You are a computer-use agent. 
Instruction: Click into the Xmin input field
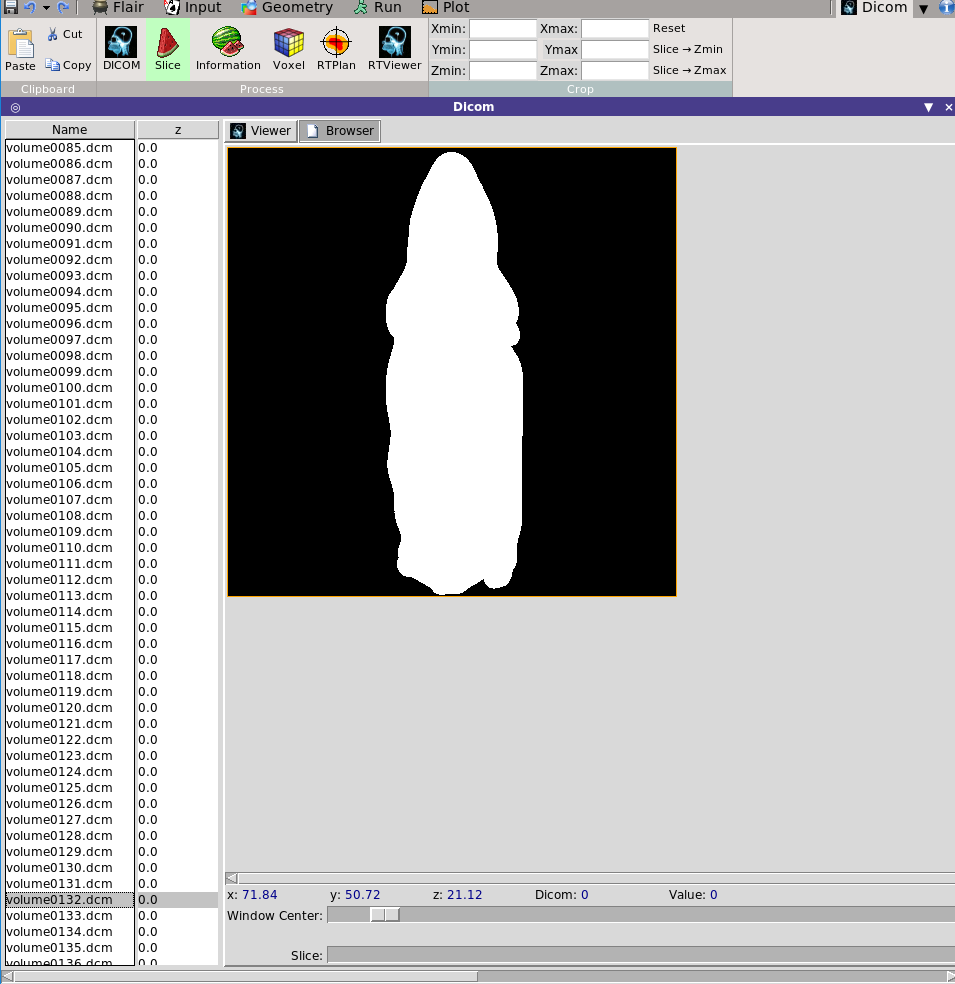pyautogui.click(x=503, y=29)
